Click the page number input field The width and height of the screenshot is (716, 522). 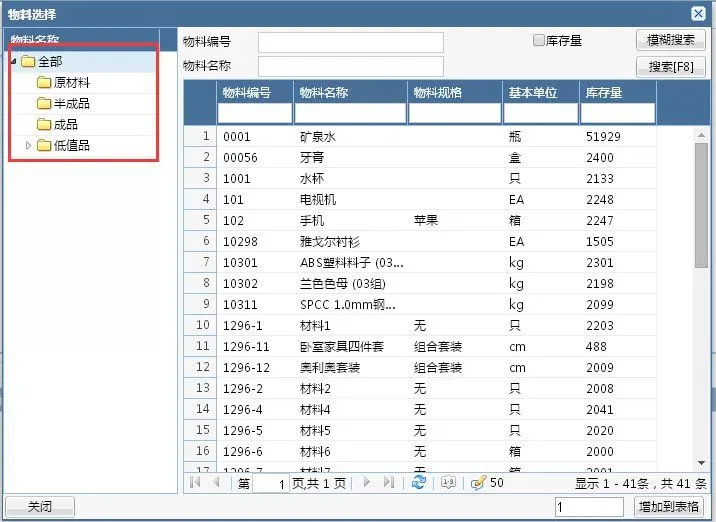coord(271,483)
